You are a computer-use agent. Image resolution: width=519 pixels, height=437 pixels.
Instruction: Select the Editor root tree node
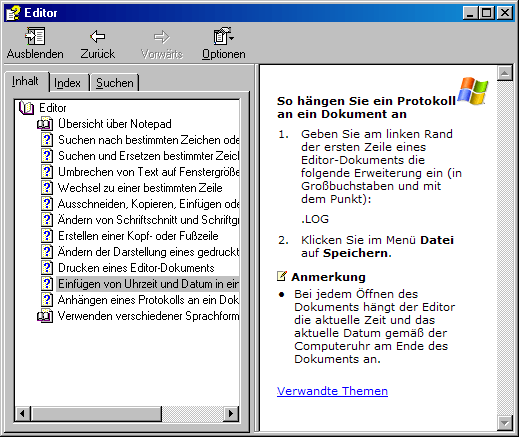(53, 108)
